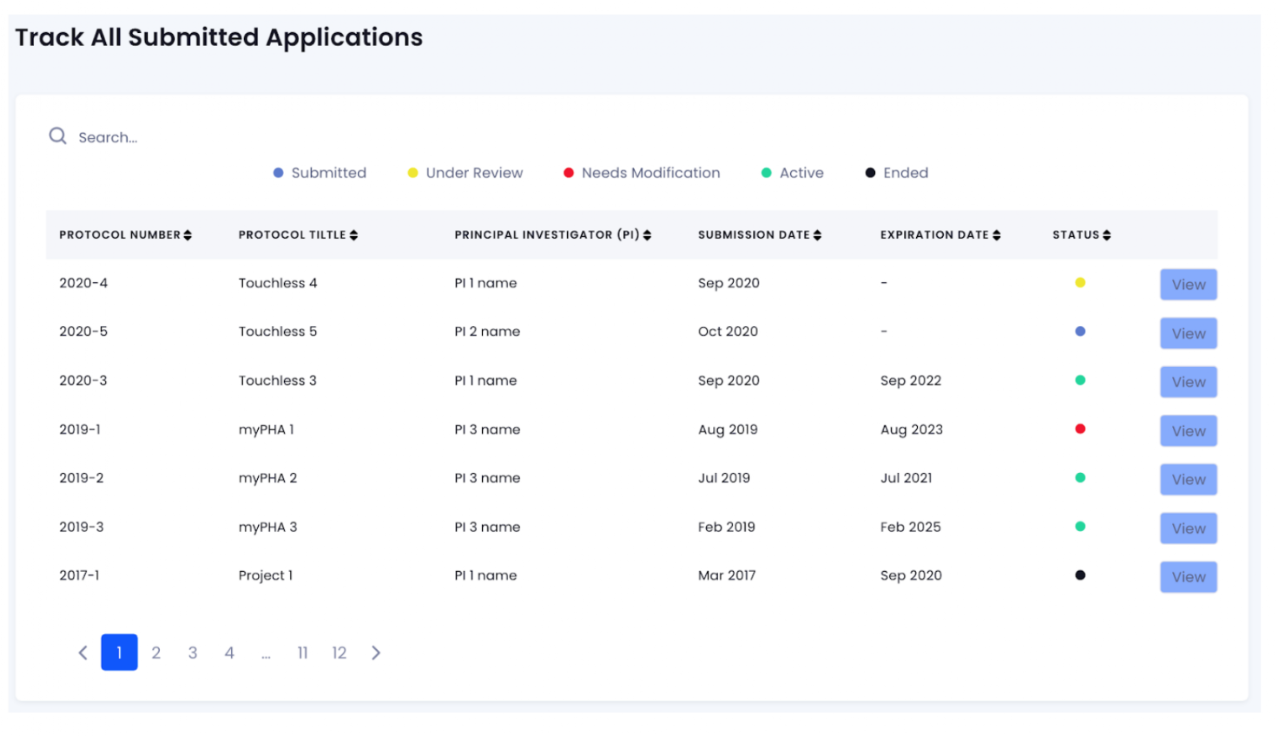Image resolution: width=1280 pixels, height=736 pixels.
Task: Go to page 12
Action: tap(339, 653)
